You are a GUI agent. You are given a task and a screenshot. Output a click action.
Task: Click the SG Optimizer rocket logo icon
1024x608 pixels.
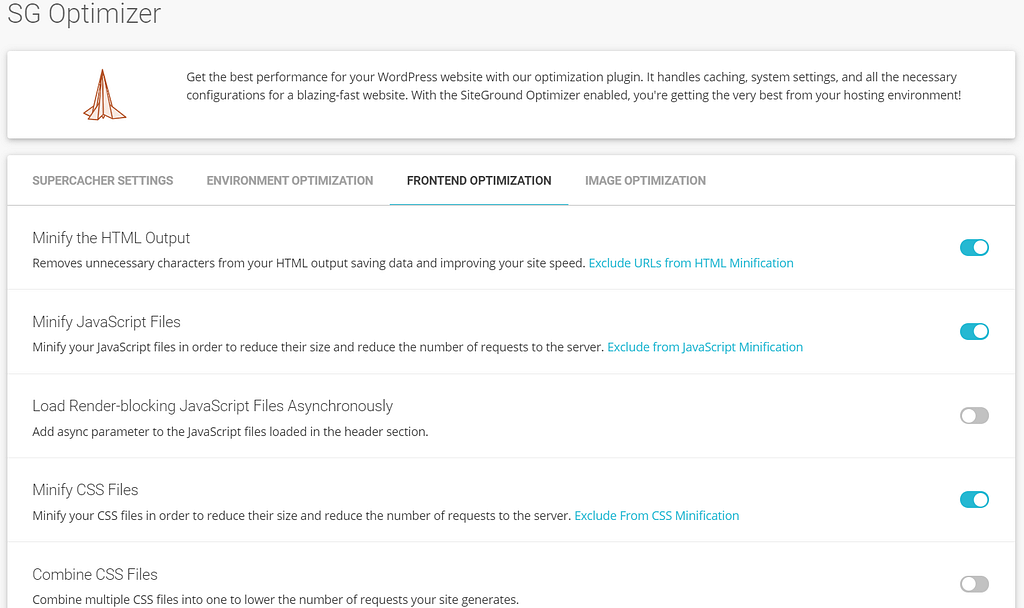click(x=104, y=95)
